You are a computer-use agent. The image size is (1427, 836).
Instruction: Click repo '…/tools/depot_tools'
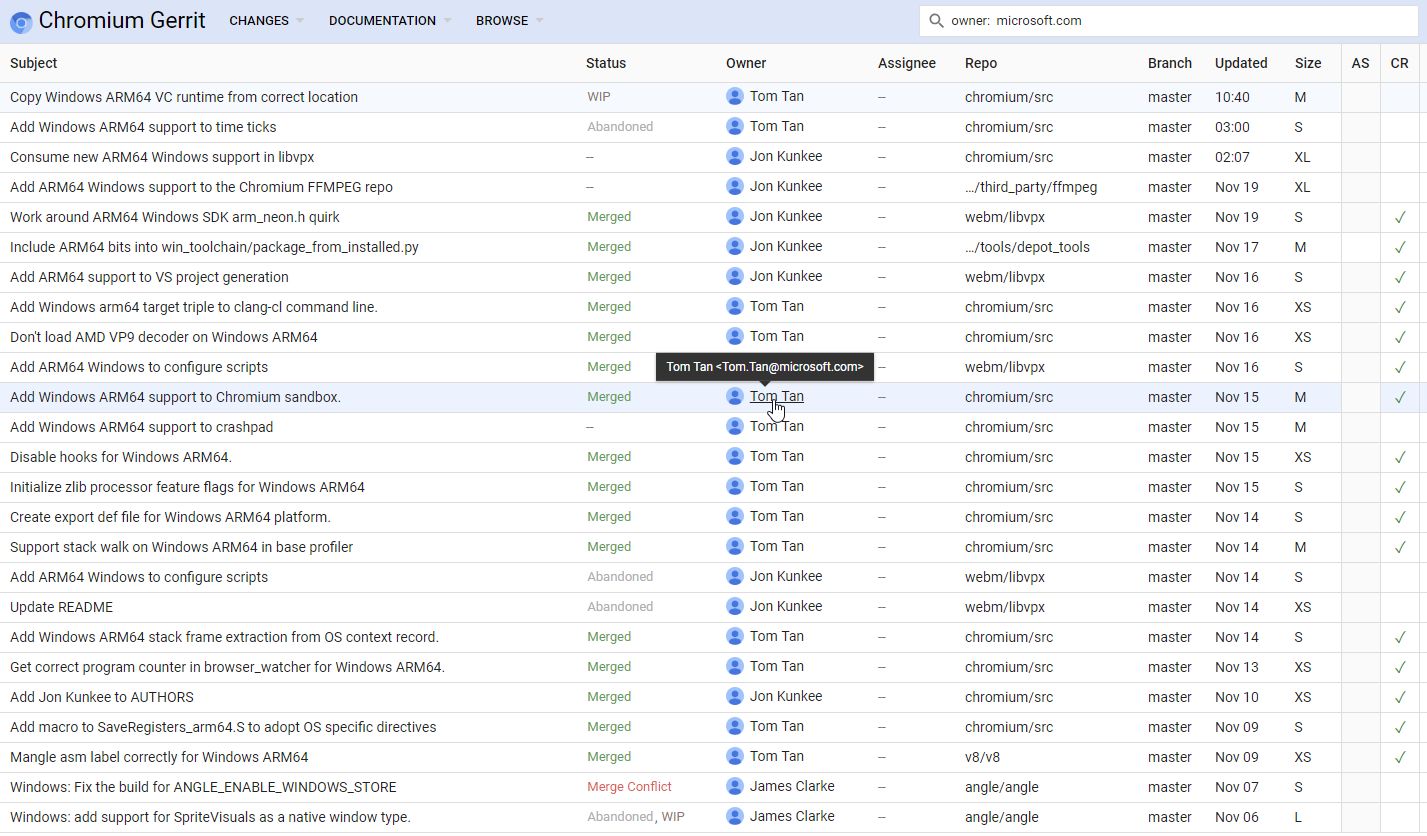(x=1027, y=247)
